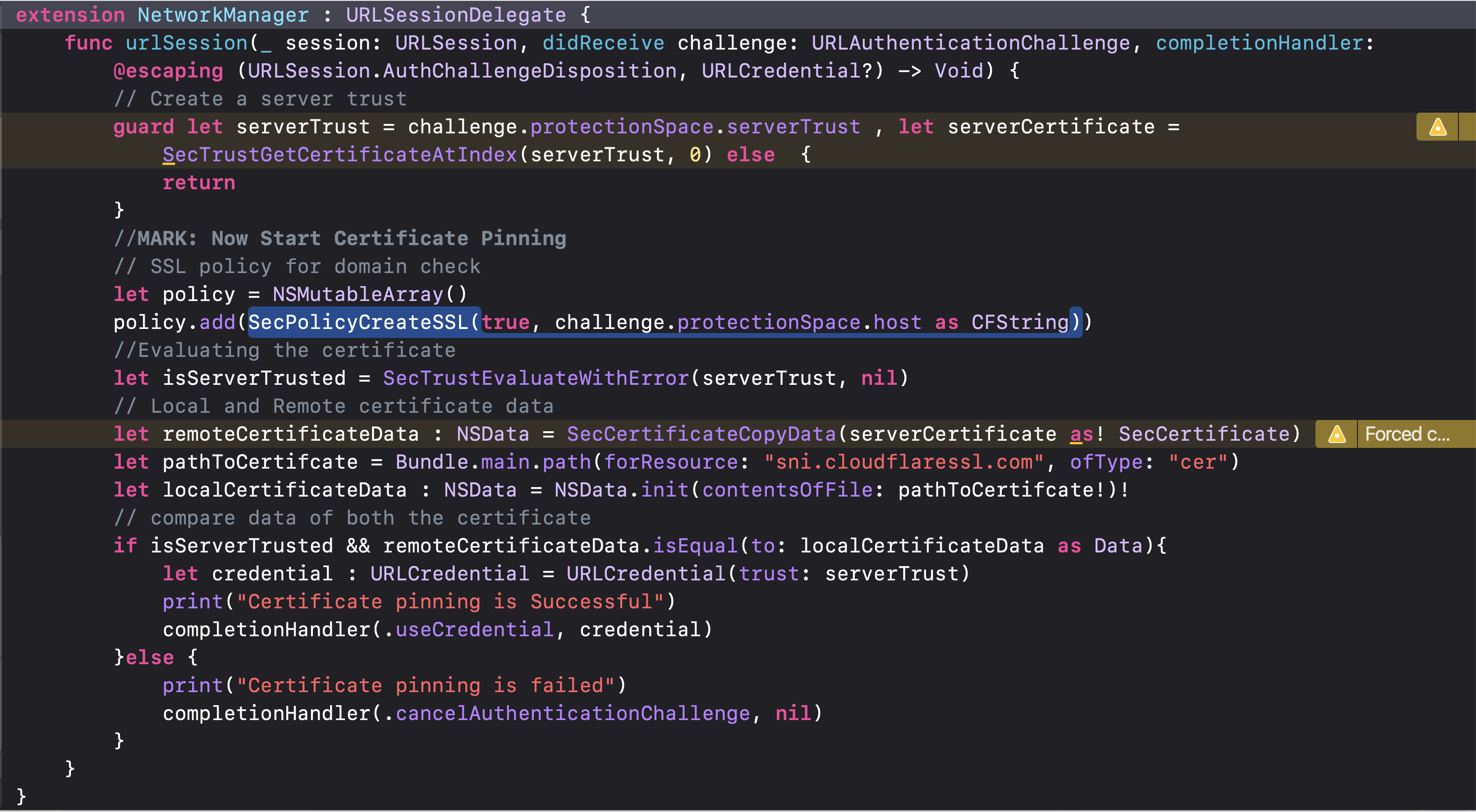The height and width of the screenshot is (812, 1476).
Task: Click the "cer" string literal
Action: [1199, 461]
